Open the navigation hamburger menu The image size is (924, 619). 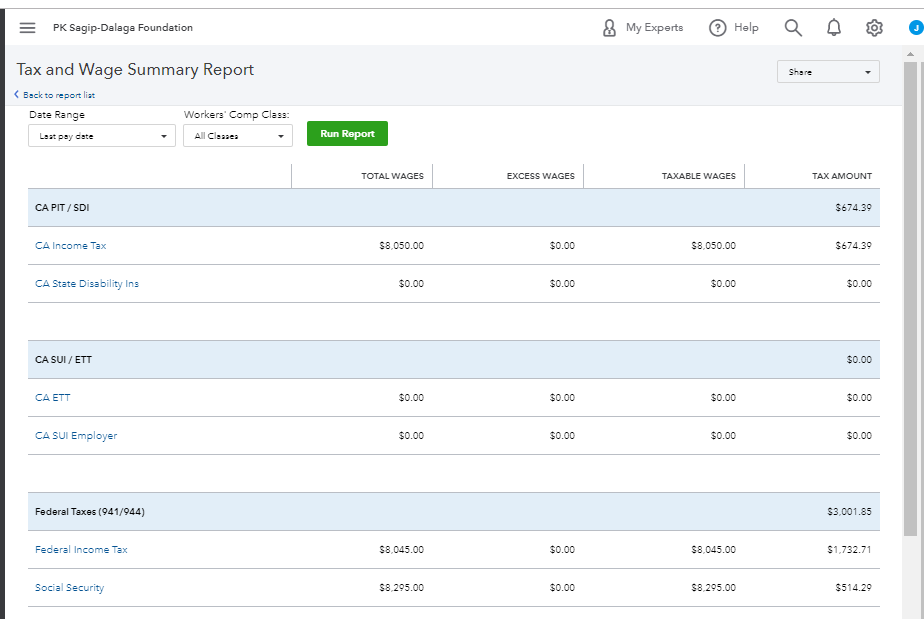click(x=27, y=27)
